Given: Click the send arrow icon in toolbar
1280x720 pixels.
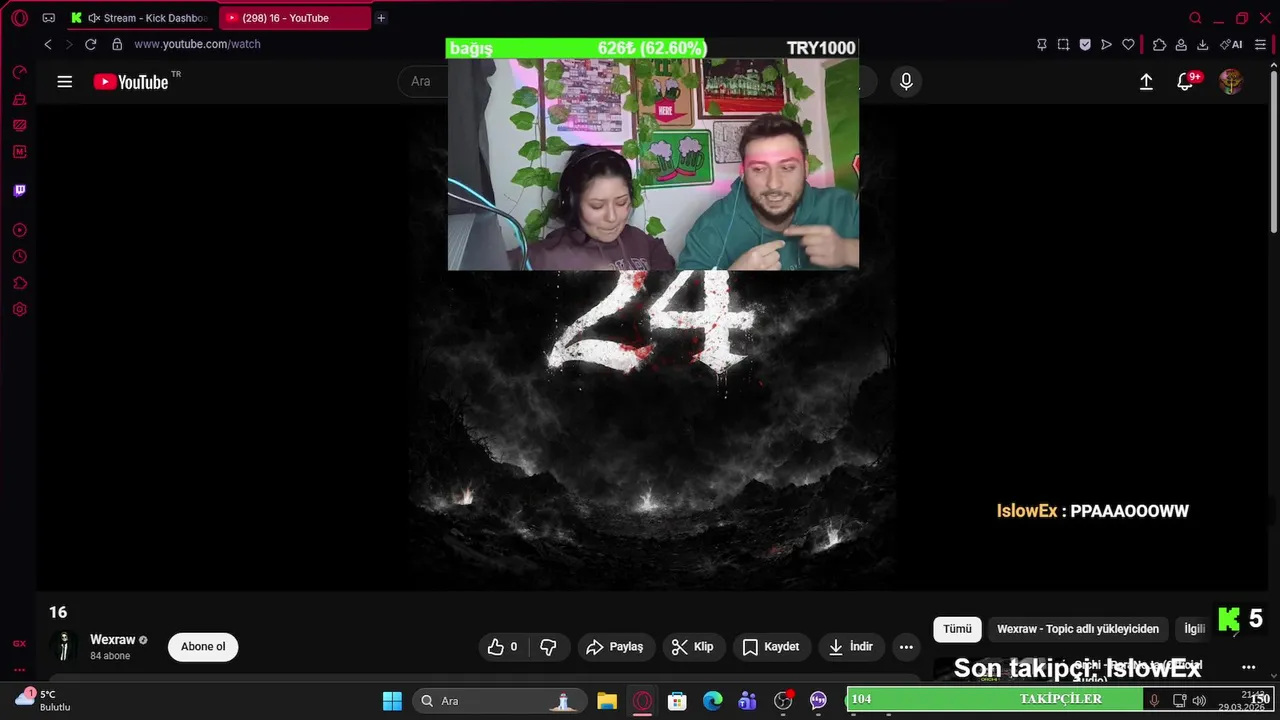Looking at the screenshot, I should pos(1106,44).
